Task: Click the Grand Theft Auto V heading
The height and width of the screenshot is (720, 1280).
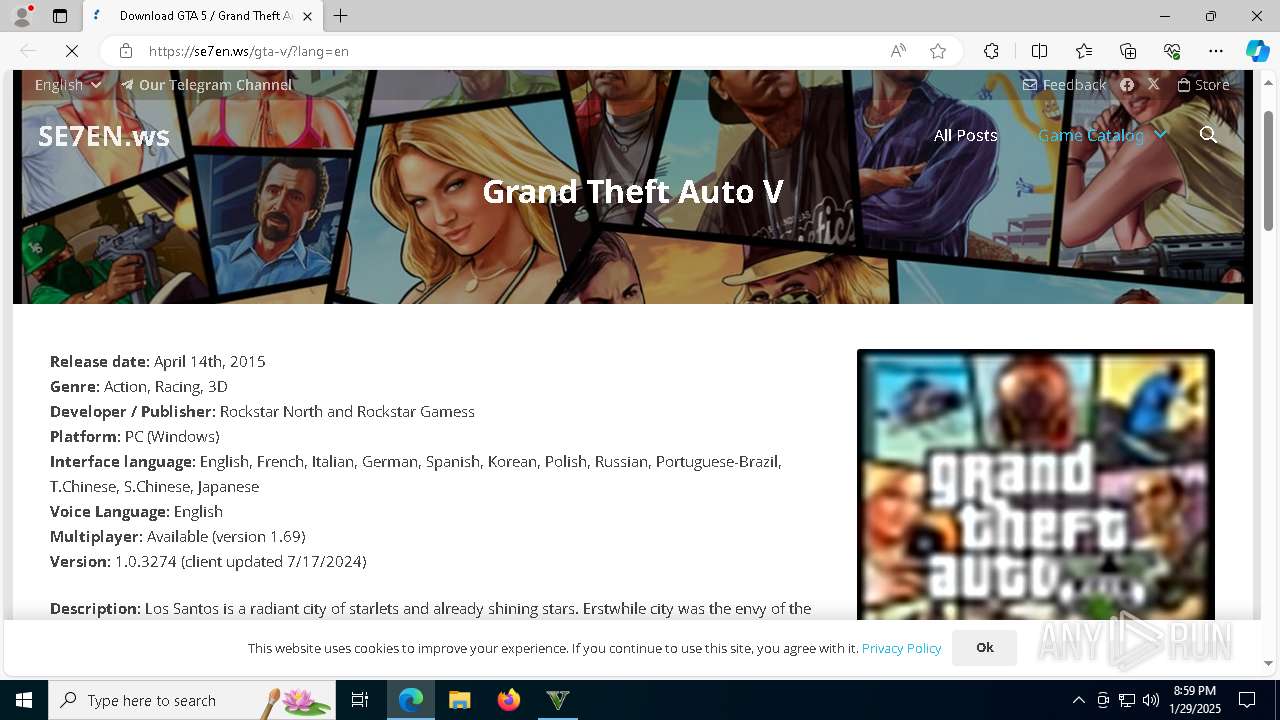Action: click(633, 191)
